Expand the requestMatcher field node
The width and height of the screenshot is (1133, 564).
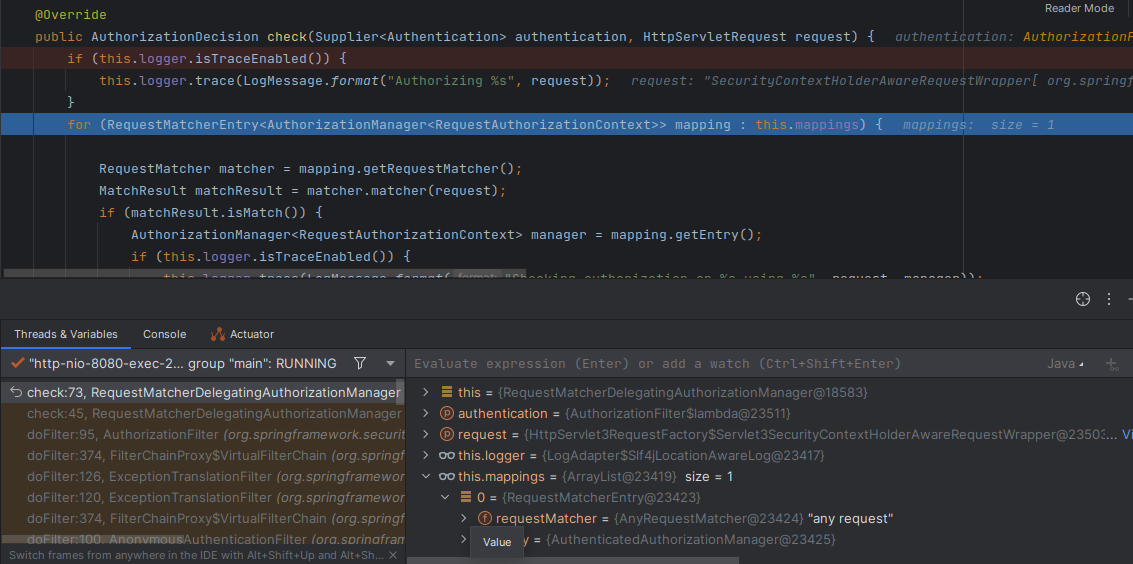pos(464,518)
